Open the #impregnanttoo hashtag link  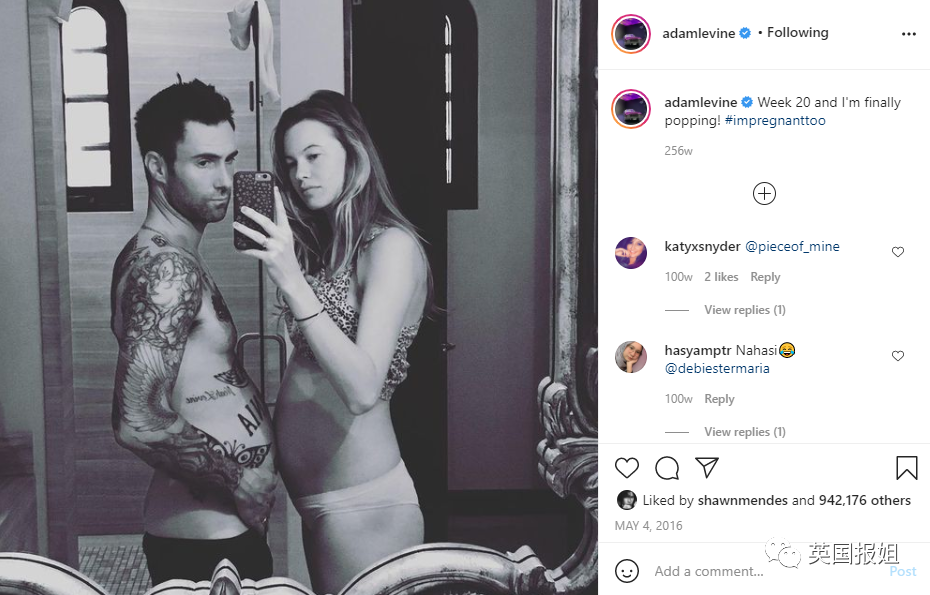(x=775, y=120)
